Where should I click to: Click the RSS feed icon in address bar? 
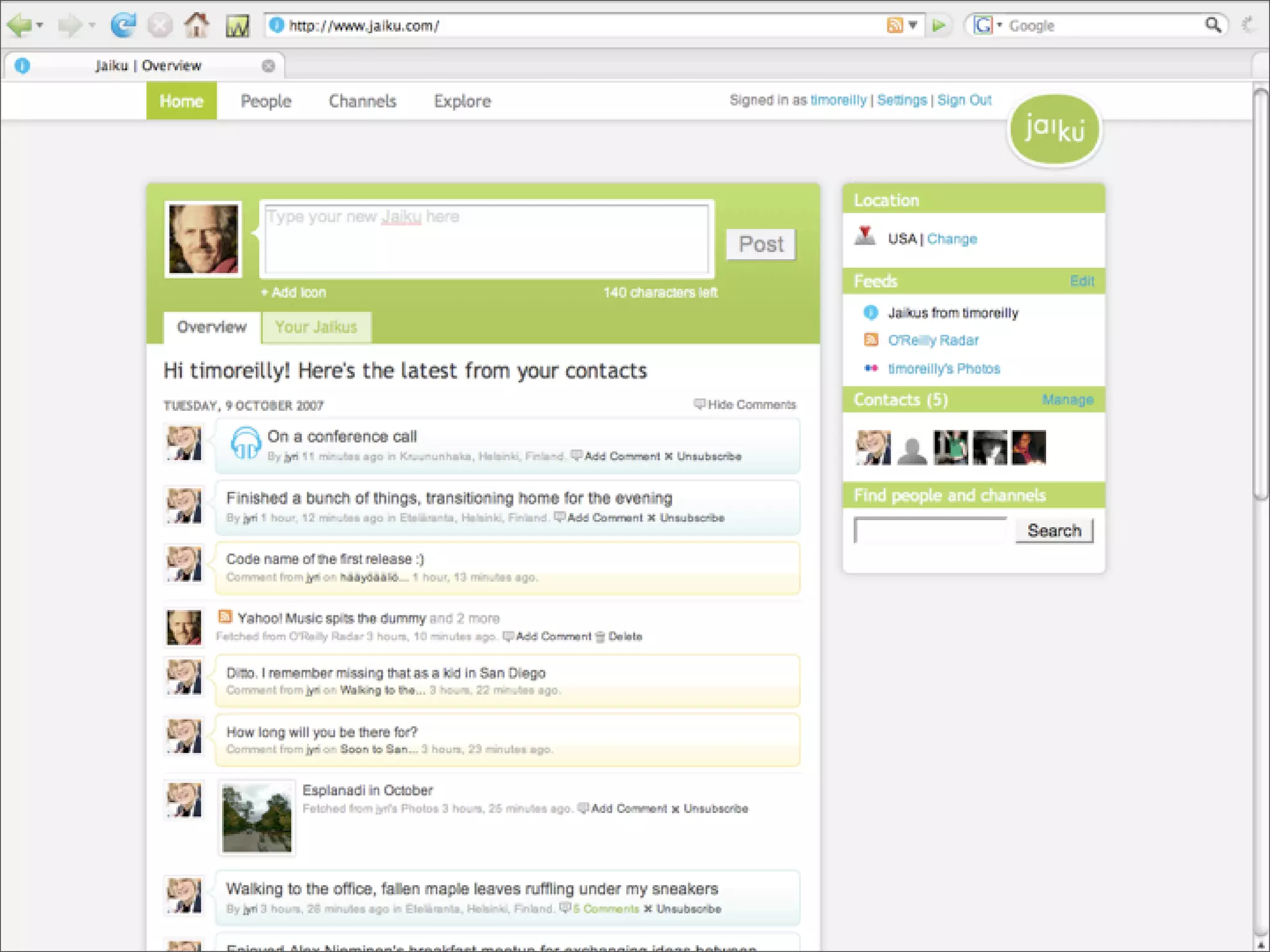click(894, 25)
